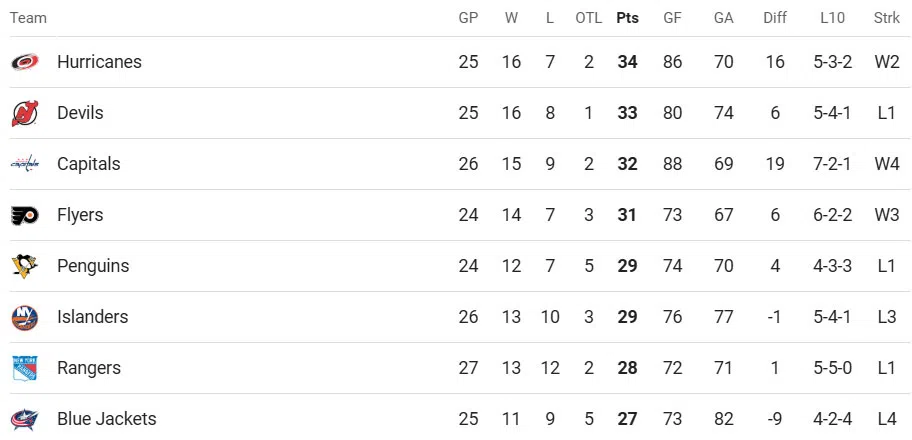Viewport: 912px width, 440px height.
Task: Select the Flyers points value 31
Action: coord(627,215)
